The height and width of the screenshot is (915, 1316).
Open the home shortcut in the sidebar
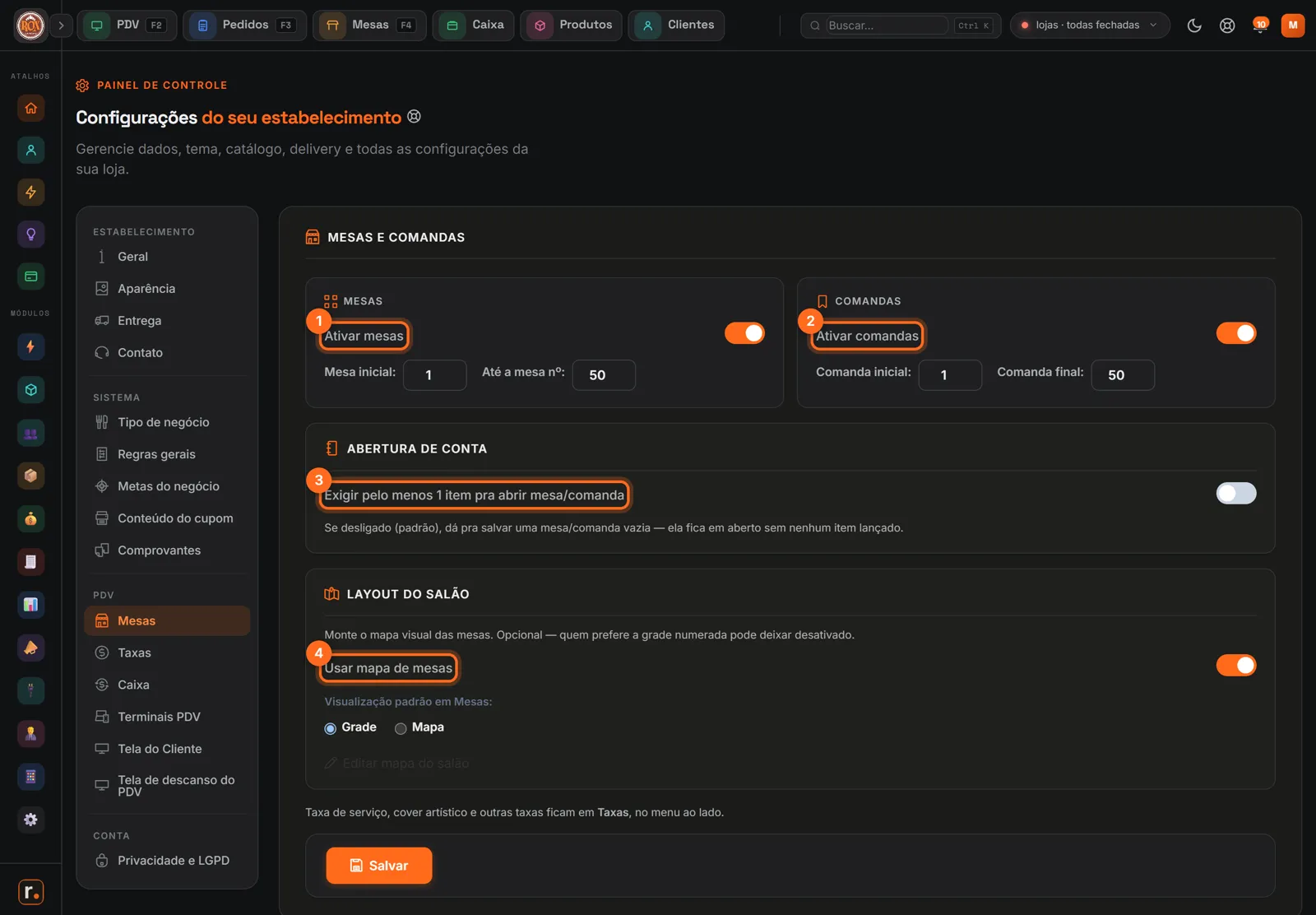pyautogui.click(x=30, y=108)
